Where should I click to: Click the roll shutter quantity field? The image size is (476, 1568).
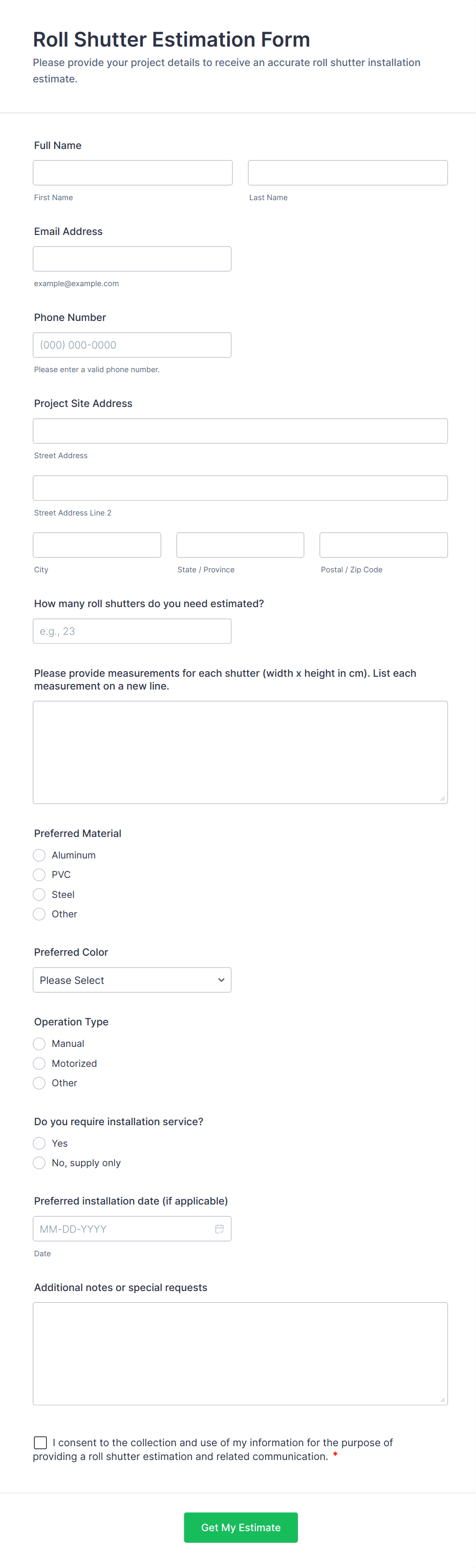coord(132,631)
